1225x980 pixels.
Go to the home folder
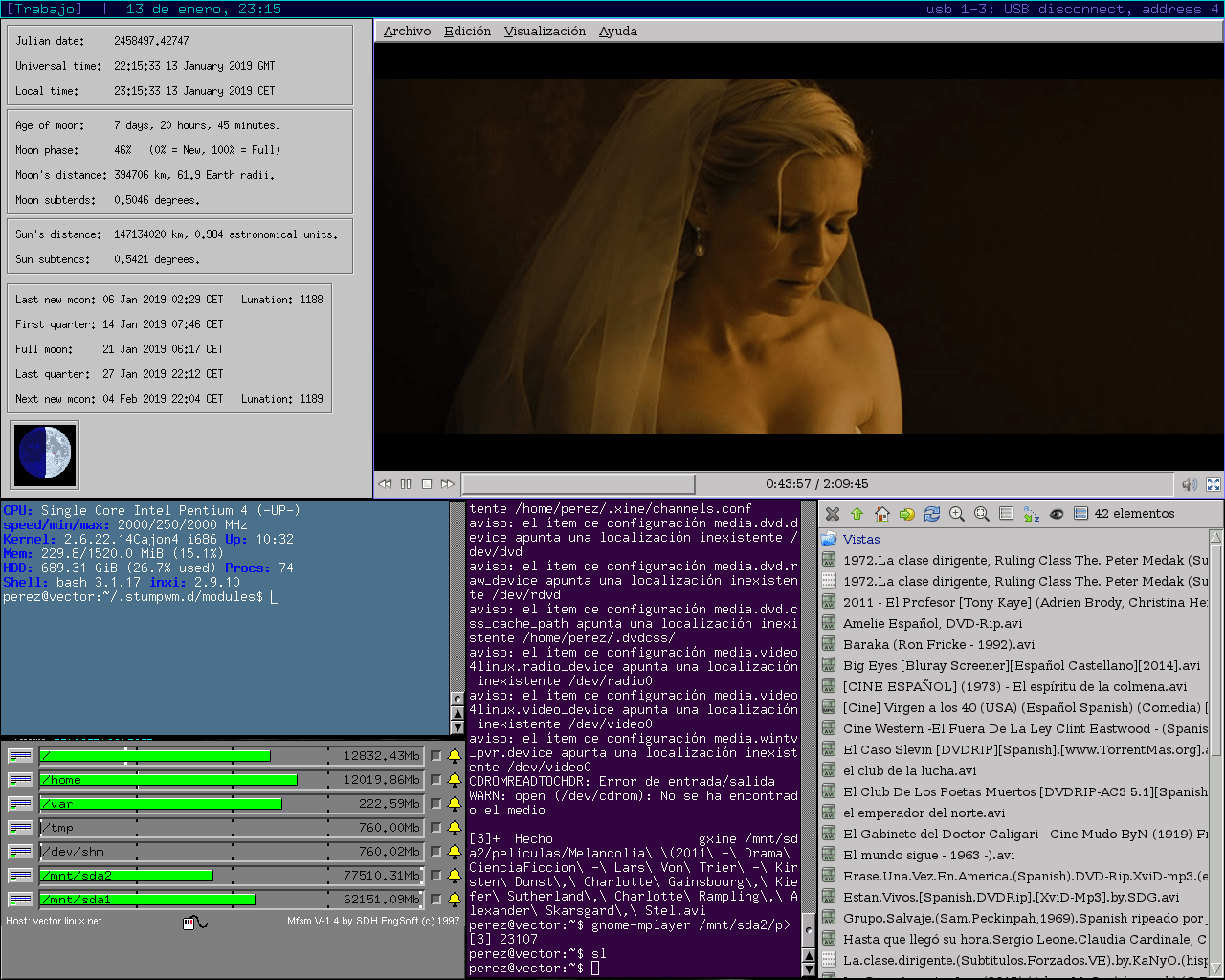[882, 514]
